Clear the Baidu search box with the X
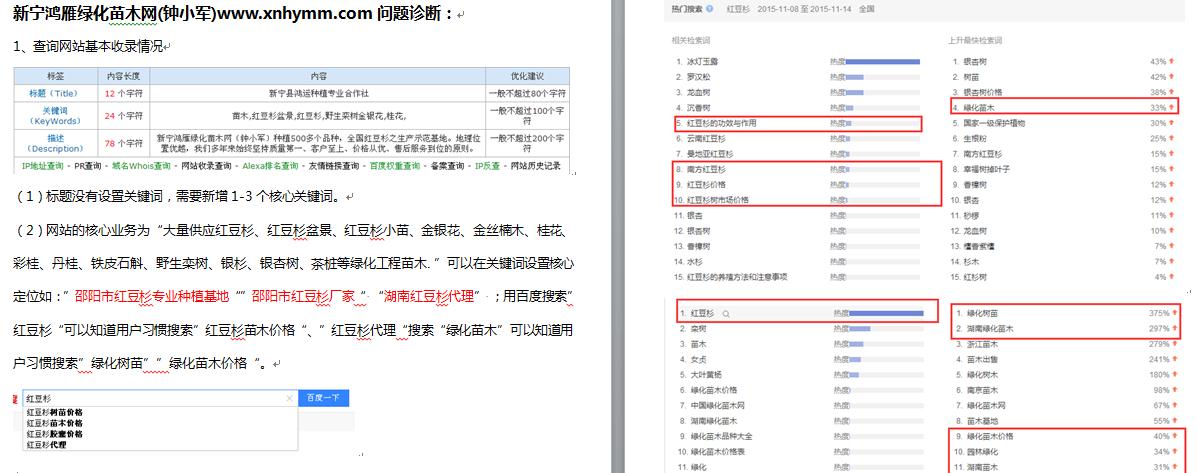The image size is (1197, 473). pyautogui.click(x=290, y=398)
